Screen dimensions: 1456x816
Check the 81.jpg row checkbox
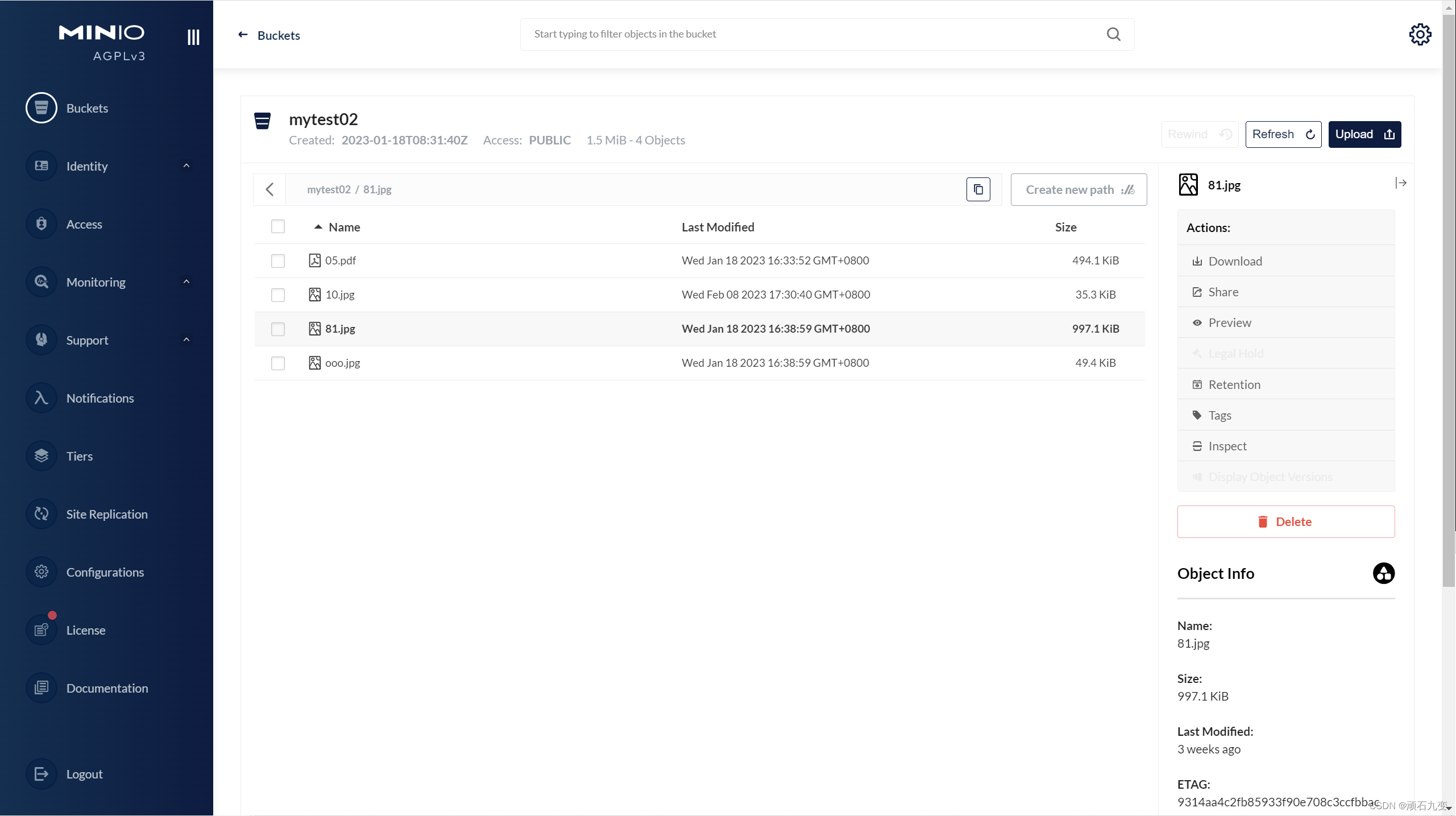click(x=278, y=329)
